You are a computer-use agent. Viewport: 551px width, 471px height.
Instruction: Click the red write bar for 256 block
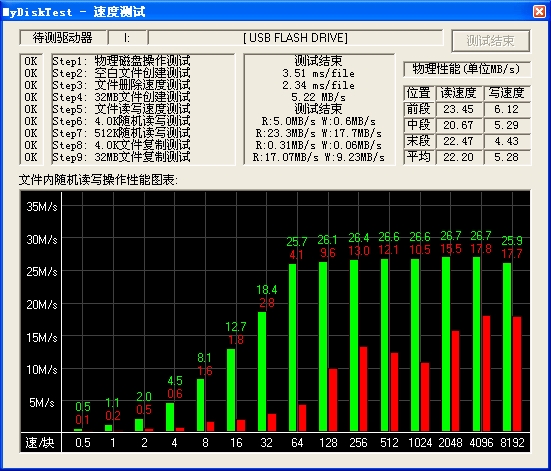(363, 389)
